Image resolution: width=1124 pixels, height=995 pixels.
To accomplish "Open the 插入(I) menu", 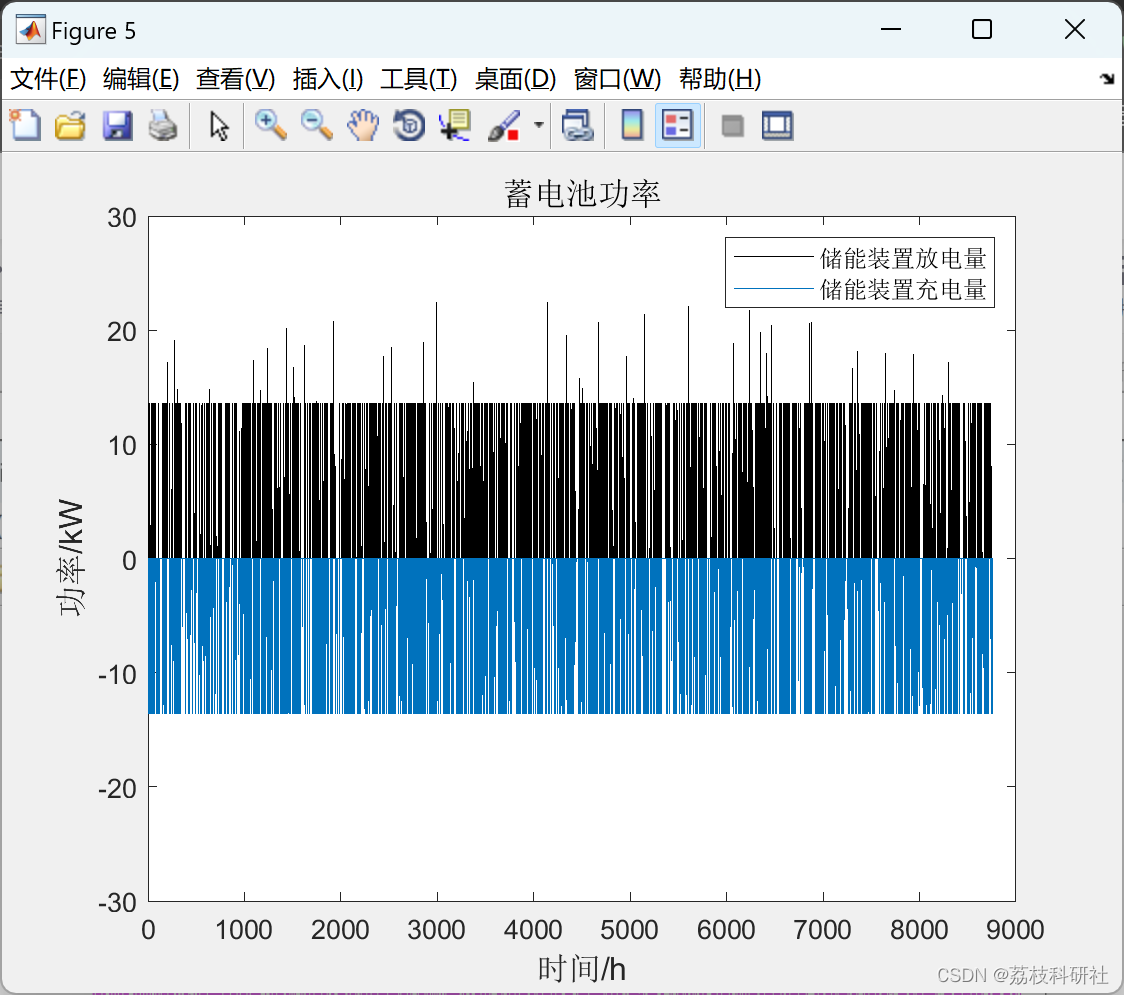I will pos(328,79).
